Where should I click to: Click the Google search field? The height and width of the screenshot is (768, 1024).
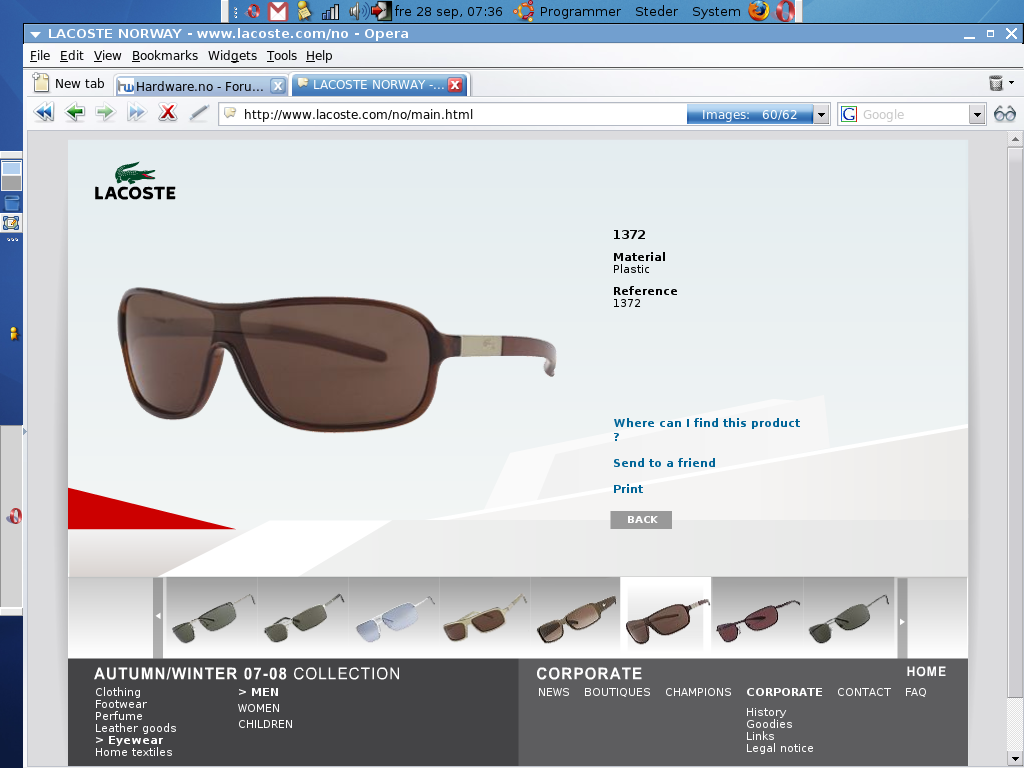(913, 115)
